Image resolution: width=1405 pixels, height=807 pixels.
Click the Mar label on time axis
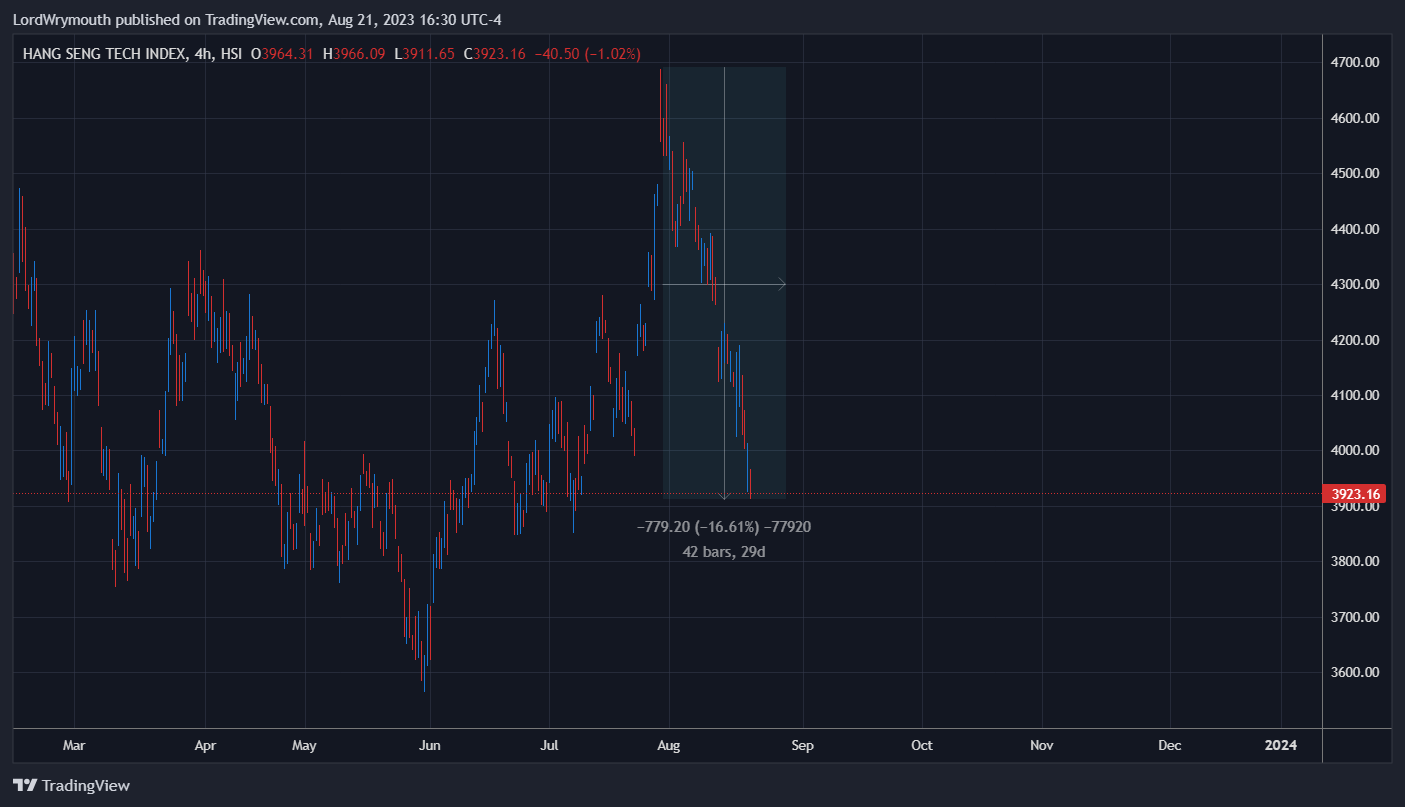[74, 746]
